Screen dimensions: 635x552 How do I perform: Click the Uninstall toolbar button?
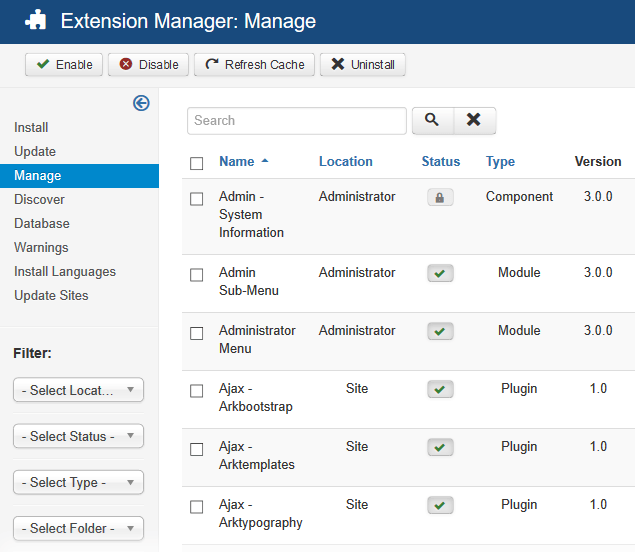[363, 65]
